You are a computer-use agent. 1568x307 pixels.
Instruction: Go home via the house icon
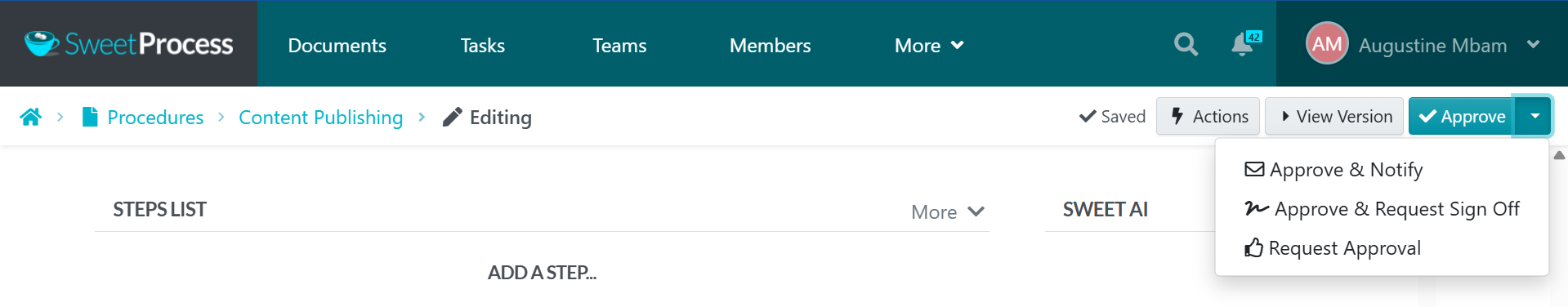(31, 117)
